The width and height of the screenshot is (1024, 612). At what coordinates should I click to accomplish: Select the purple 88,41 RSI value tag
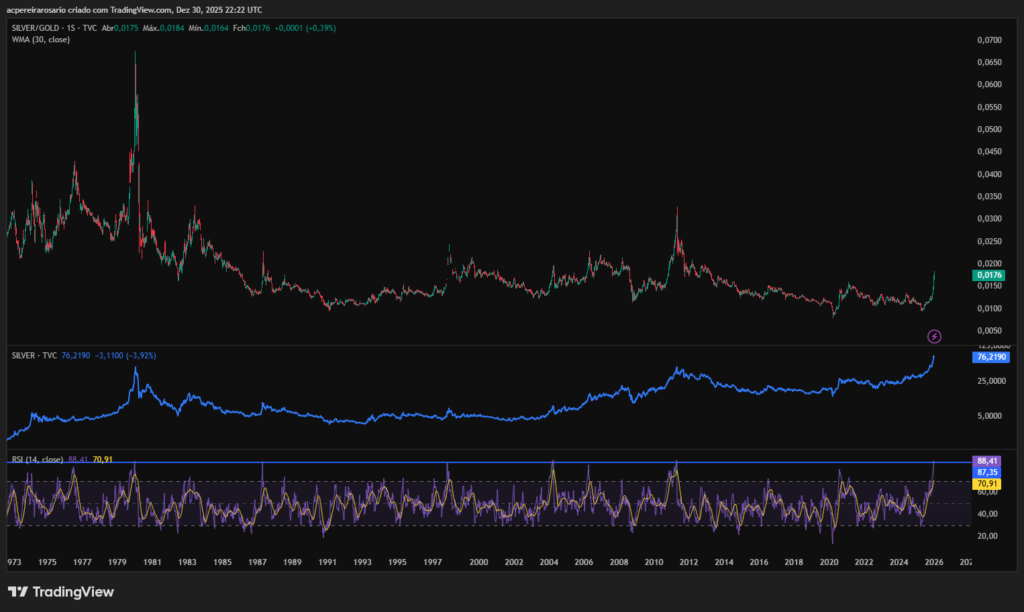coord(986,461)
